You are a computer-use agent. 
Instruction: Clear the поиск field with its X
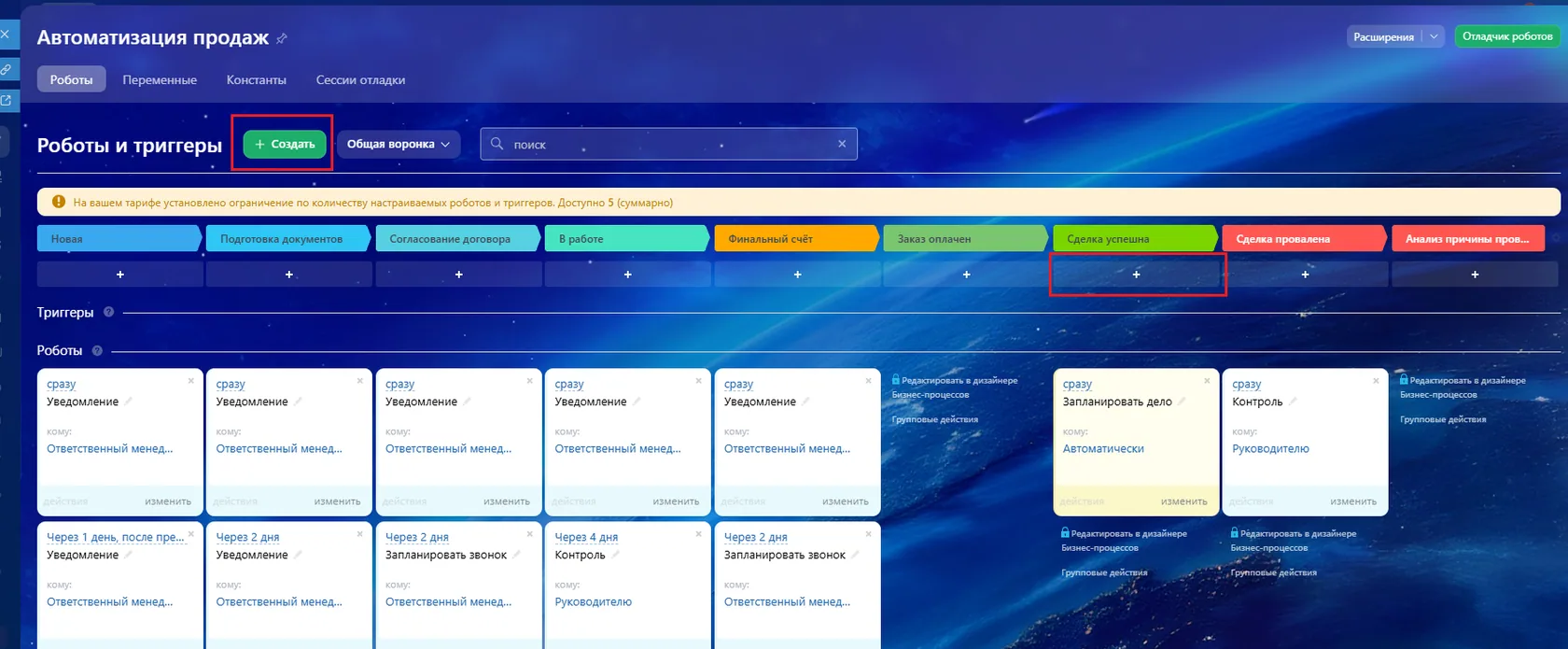[x=842, y=144]
